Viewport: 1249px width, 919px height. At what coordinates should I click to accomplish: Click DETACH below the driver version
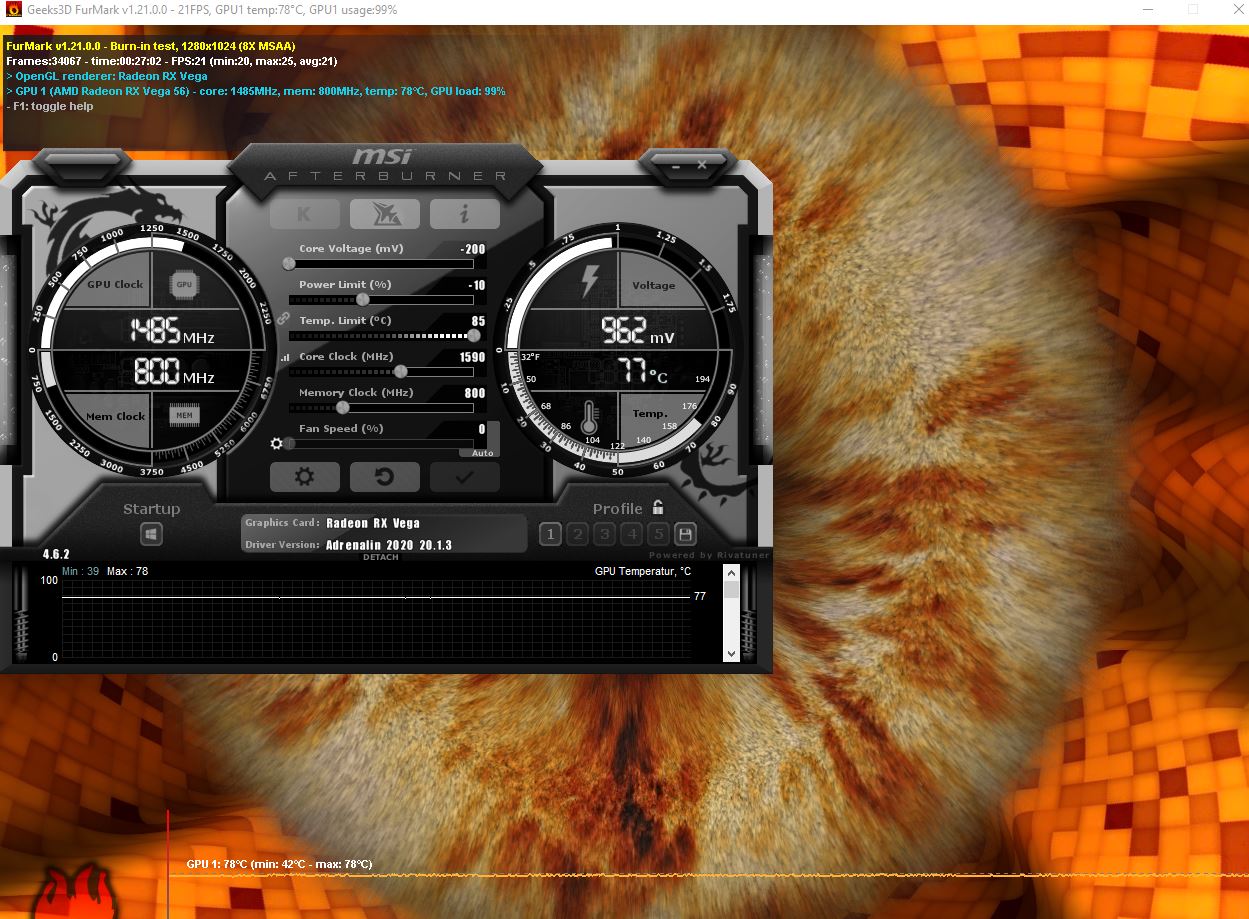pos(380,557)
